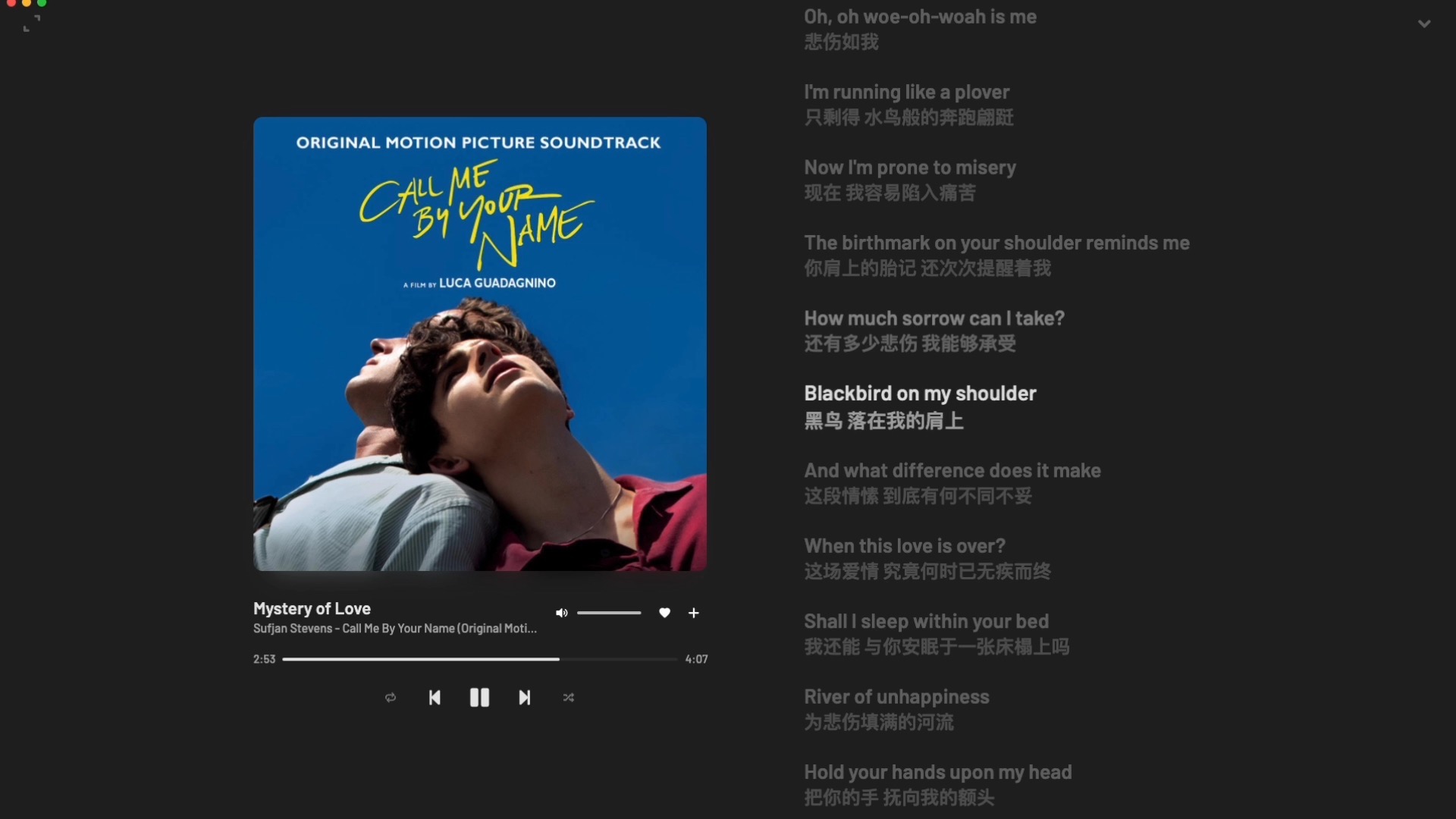Toggle shuffle playback
The height and width of the screenshot is (819, 1456).
click(x=569, y=698)
